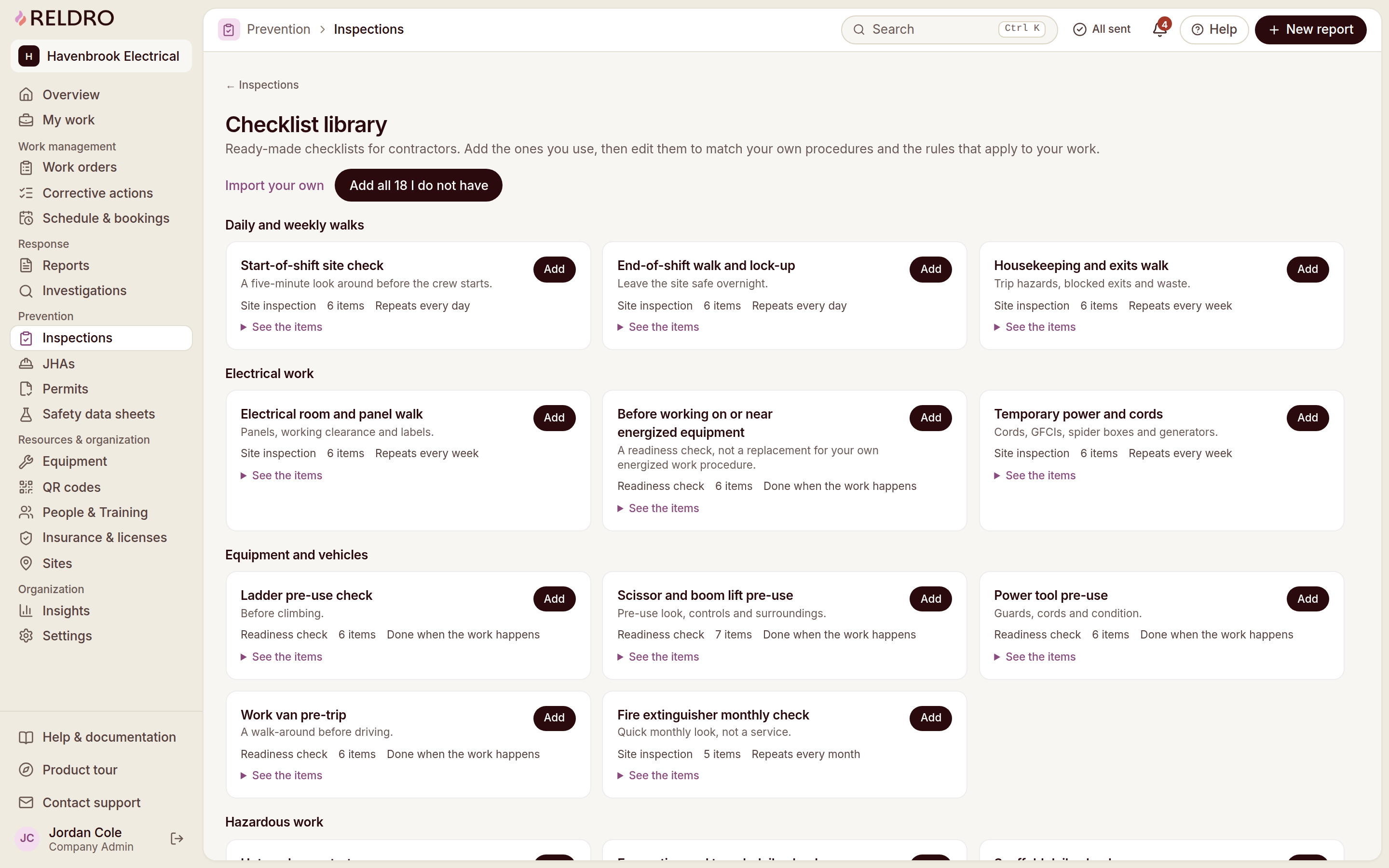Add the Scissor and boom lift pre-use checklist

[x=930, y=599]
